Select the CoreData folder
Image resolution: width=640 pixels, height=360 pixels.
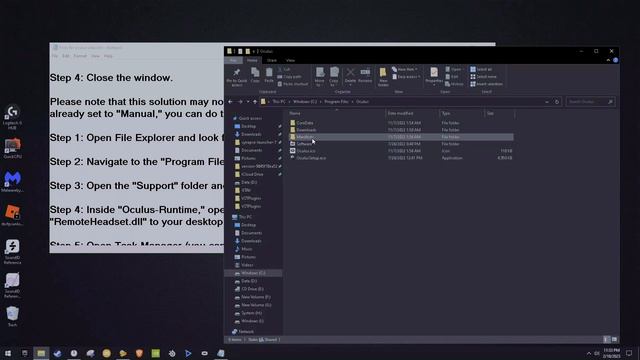pos(305,123)
